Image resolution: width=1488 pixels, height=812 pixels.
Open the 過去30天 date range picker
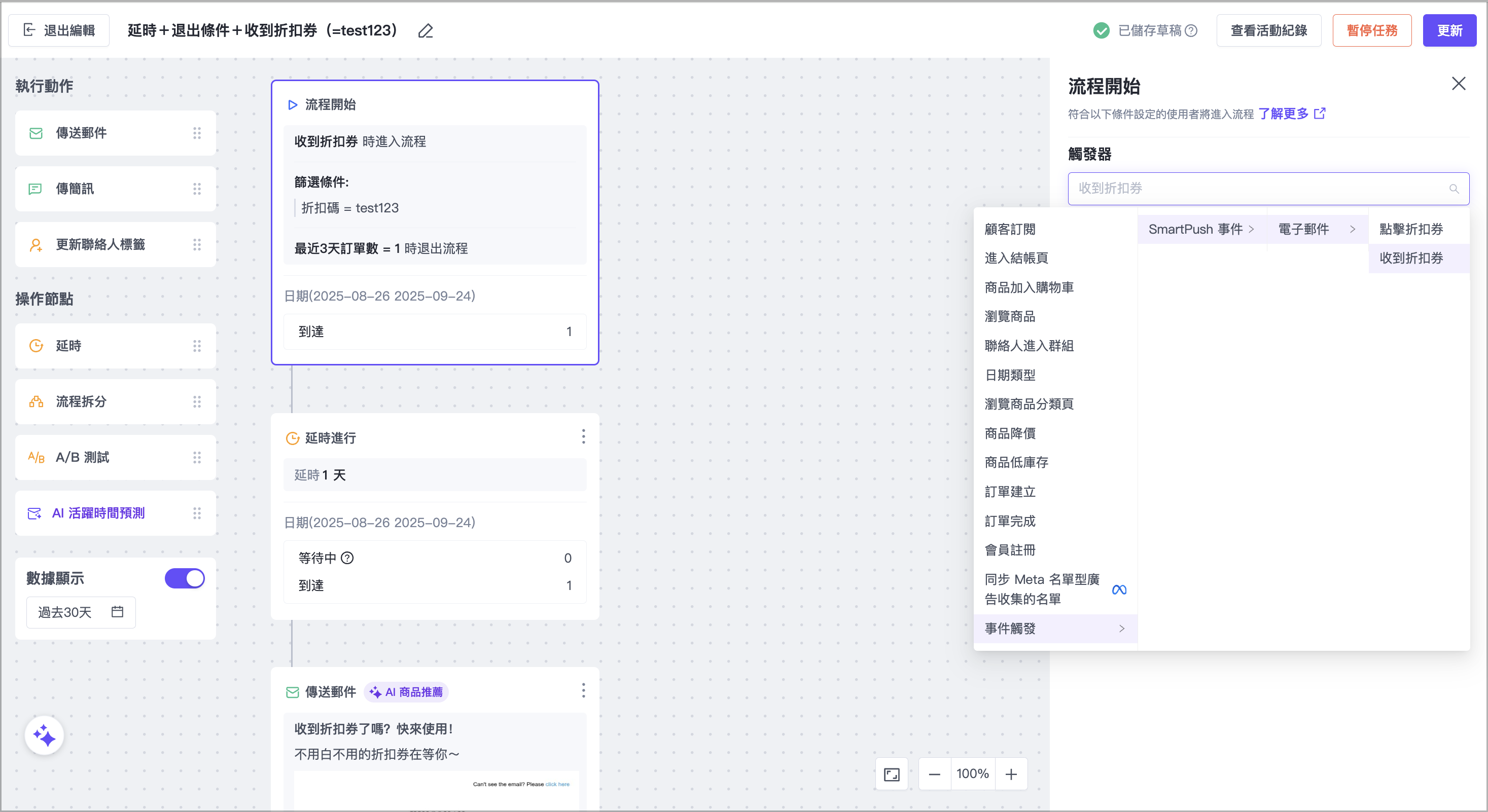[81, 612]
